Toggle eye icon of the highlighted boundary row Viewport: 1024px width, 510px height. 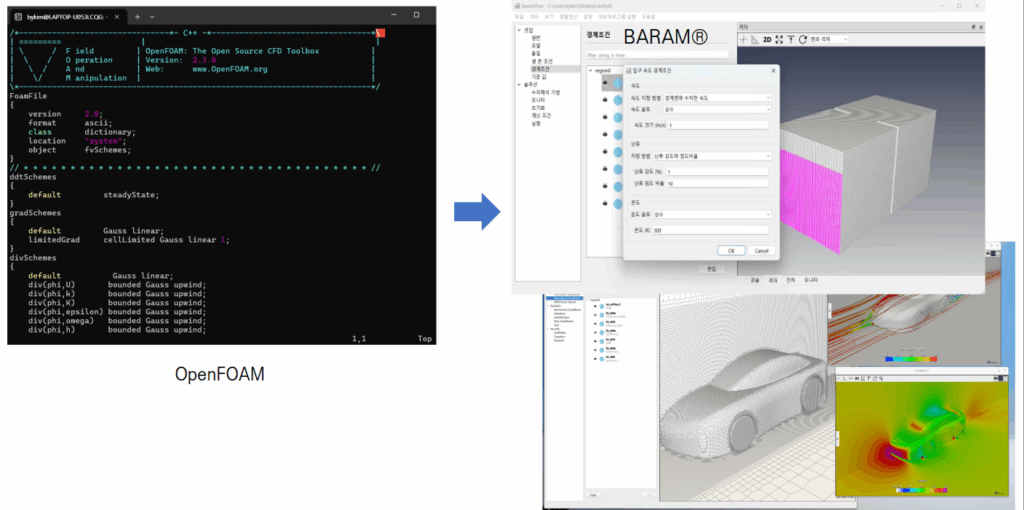[605, 83]
